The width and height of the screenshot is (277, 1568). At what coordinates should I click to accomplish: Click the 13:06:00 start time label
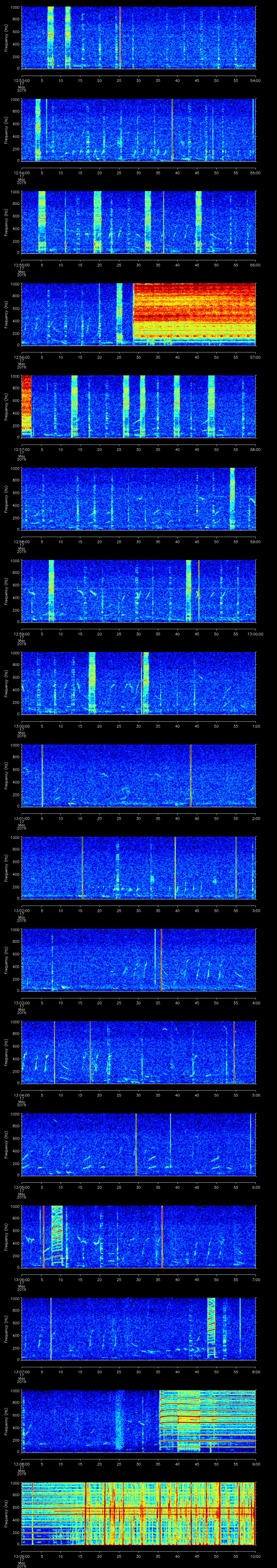click(22, 1279)
